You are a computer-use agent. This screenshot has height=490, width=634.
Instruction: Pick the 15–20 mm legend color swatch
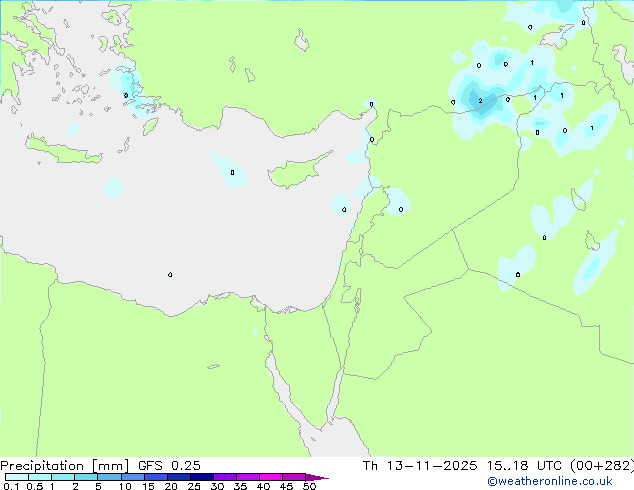point(155,477)
